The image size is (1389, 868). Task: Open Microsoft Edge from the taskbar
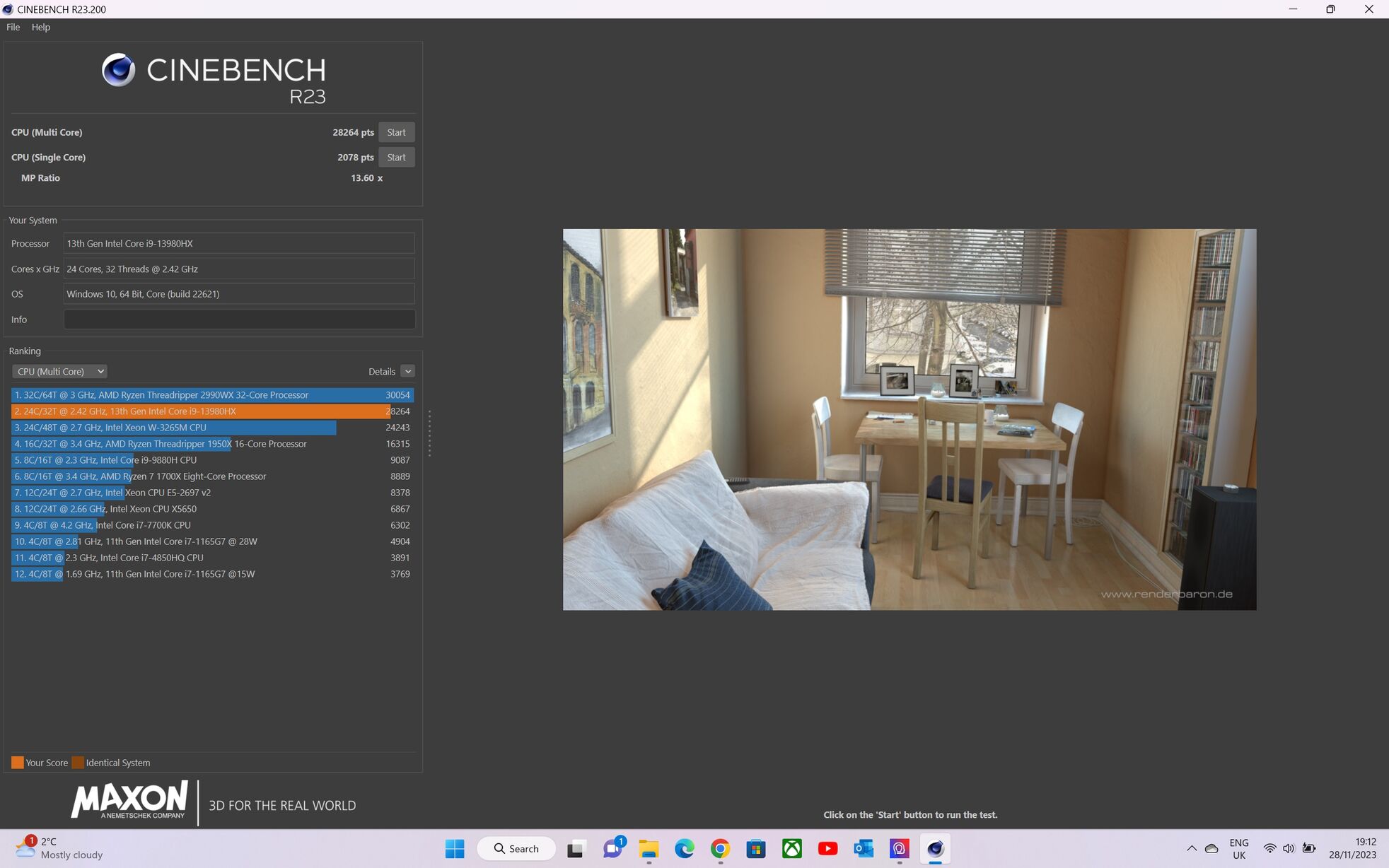[684, 848]
